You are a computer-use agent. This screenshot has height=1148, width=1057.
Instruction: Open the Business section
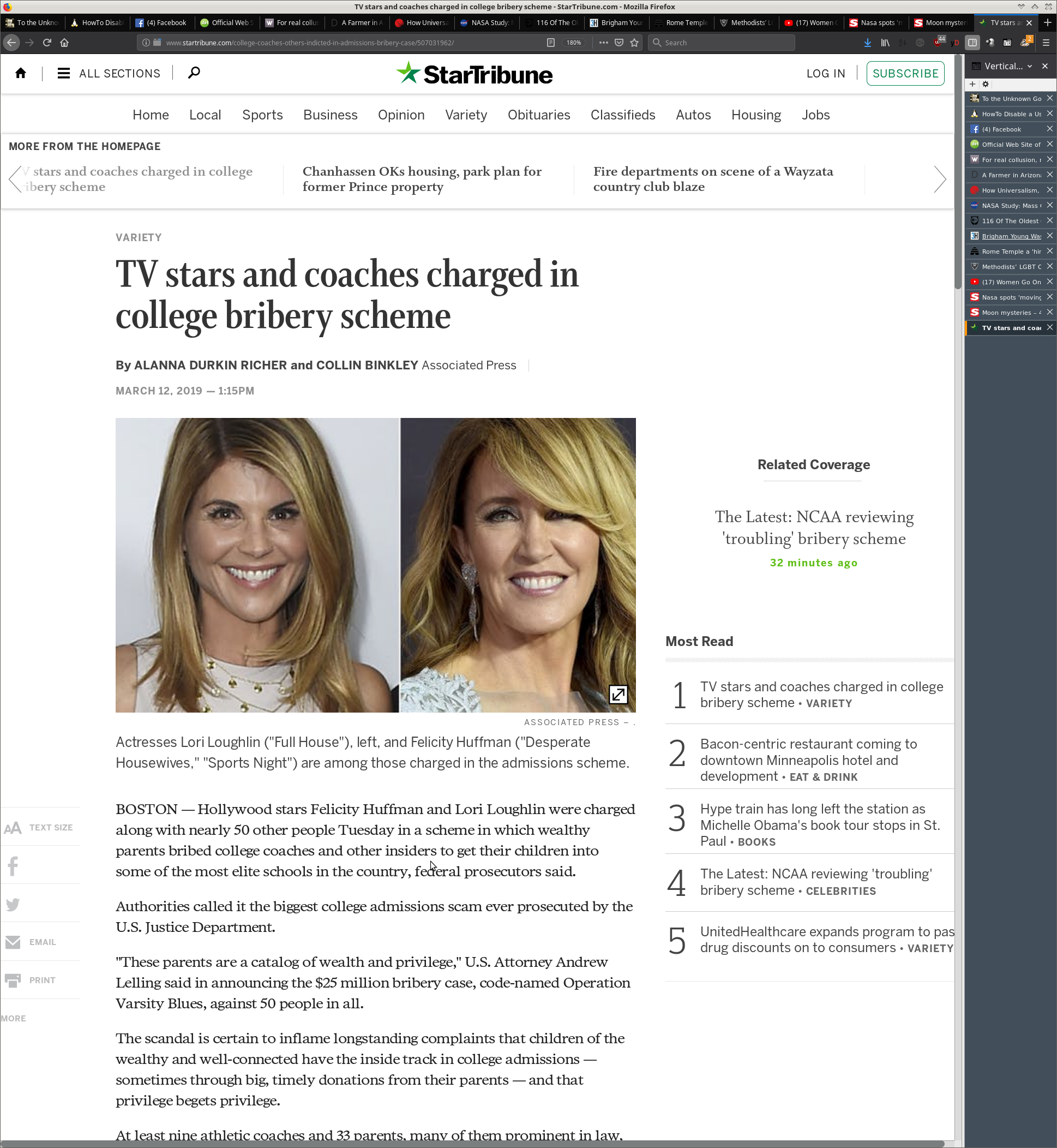(x=330, y=115)
